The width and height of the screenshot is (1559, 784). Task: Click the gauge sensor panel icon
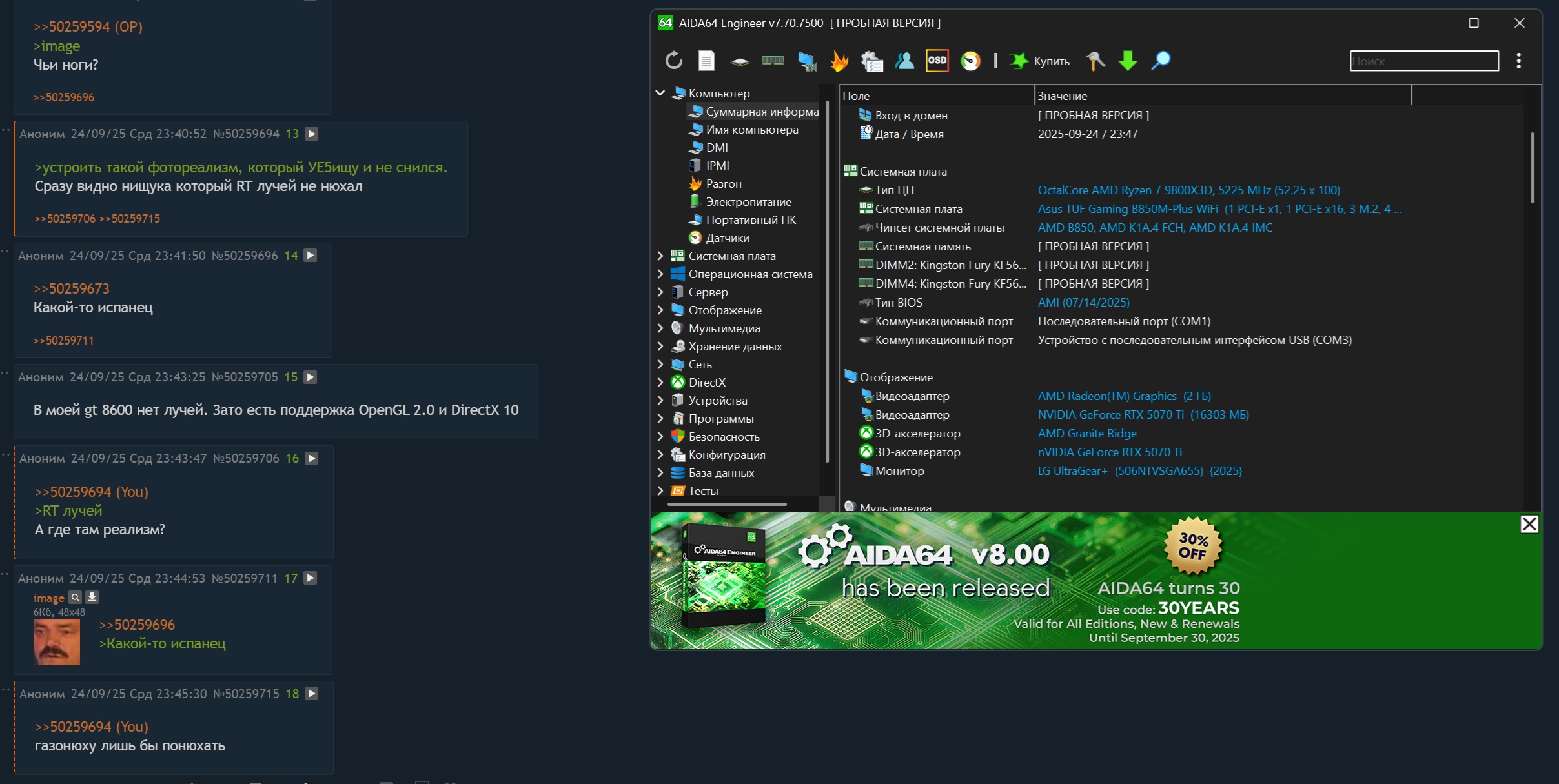click(x=970, y=61)
